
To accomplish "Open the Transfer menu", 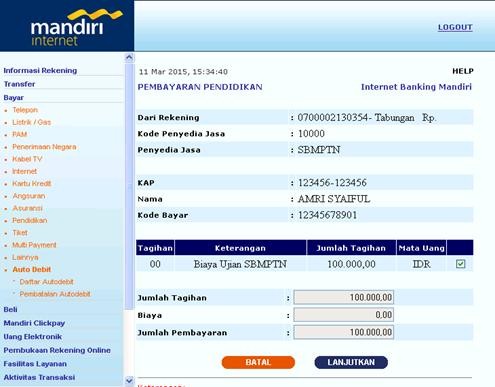I will [19, 84].
